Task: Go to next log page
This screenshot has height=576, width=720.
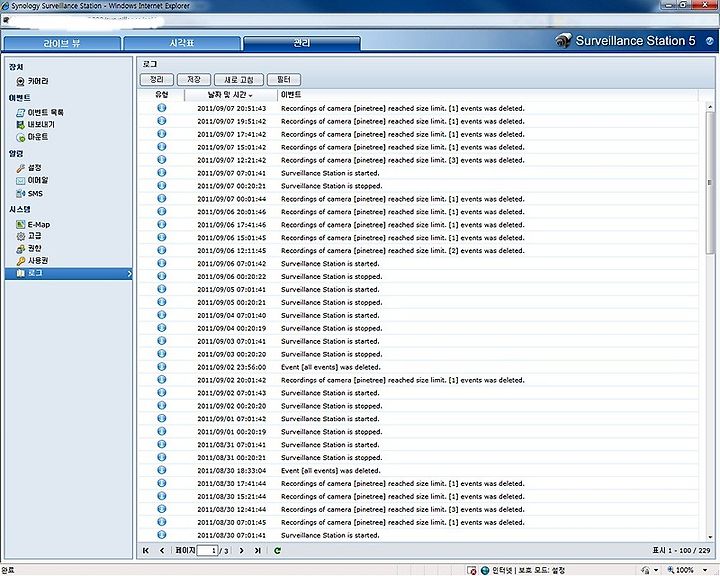Action: [x=242, y=550]
